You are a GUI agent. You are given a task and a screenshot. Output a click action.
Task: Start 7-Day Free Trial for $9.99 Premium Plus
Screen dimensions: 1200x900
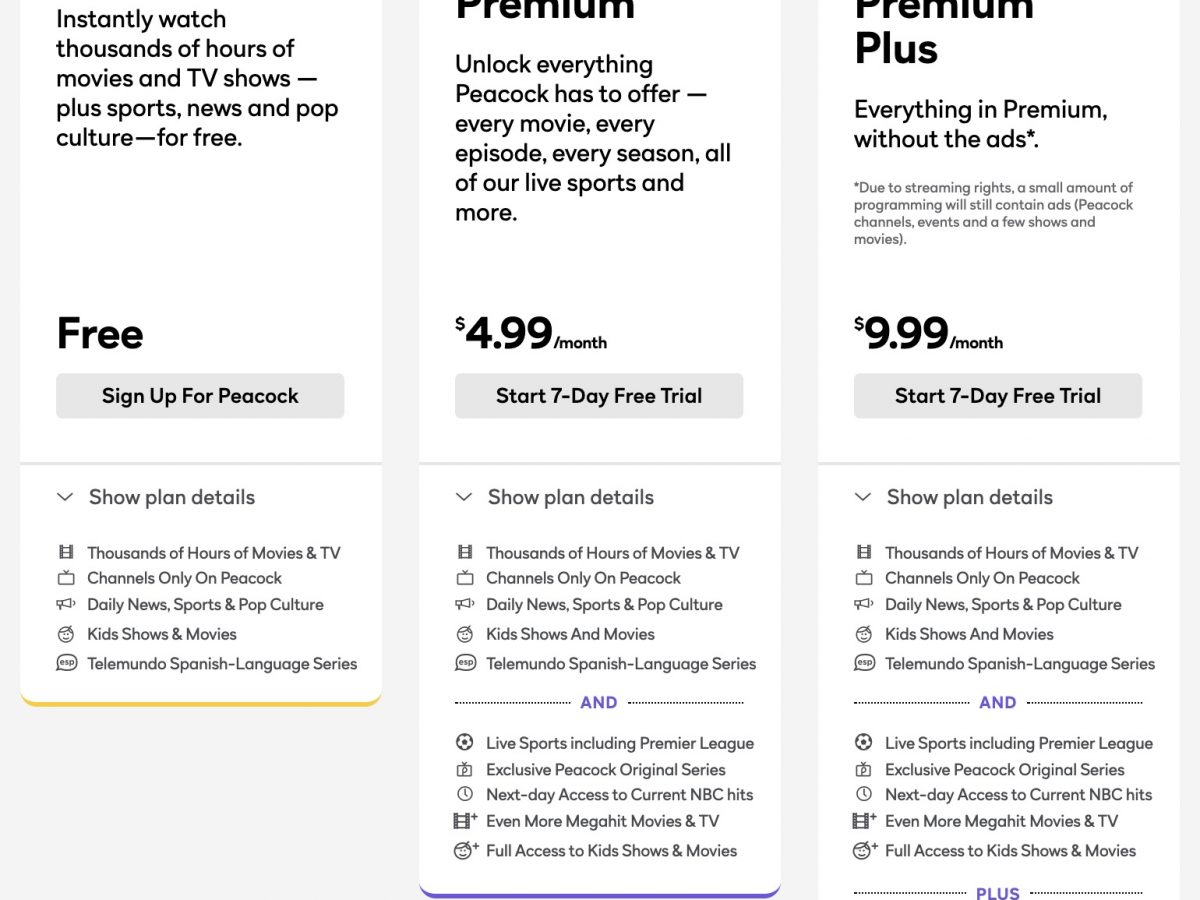[x=997, y=396]
